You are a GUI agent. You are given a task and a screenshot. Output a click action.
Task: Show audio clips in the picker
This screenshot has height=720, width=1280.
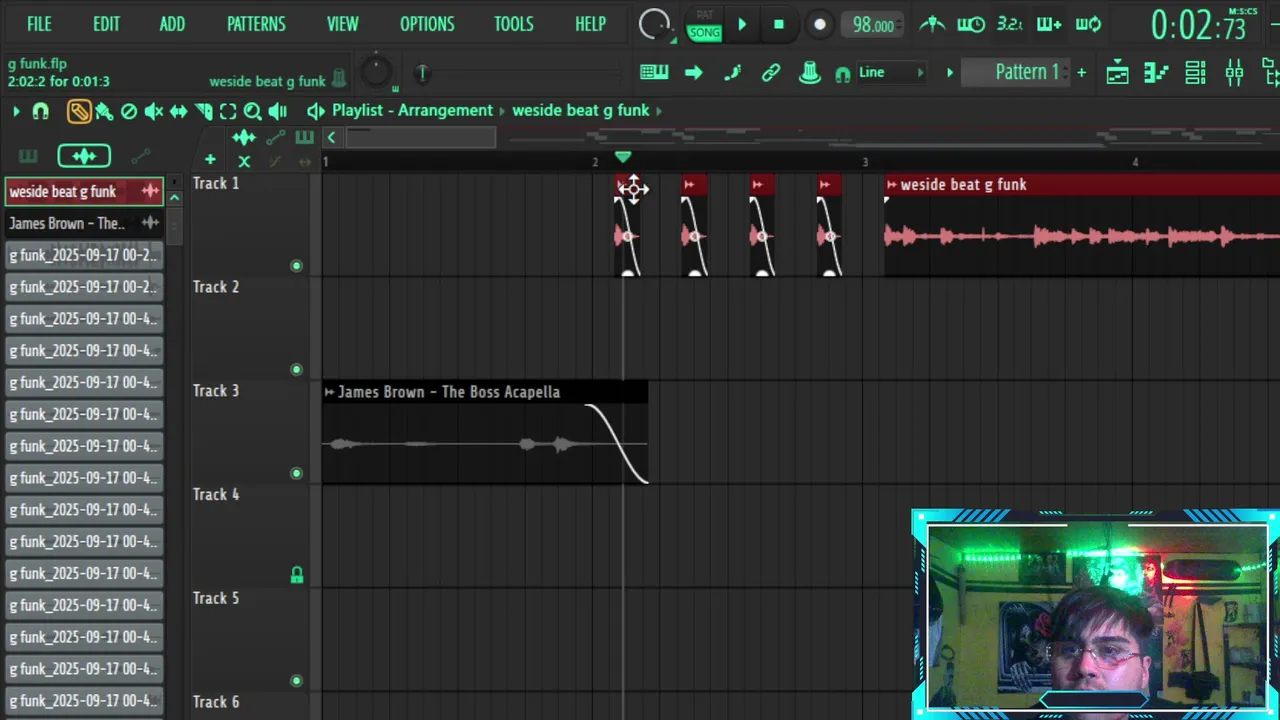(84, 156)
